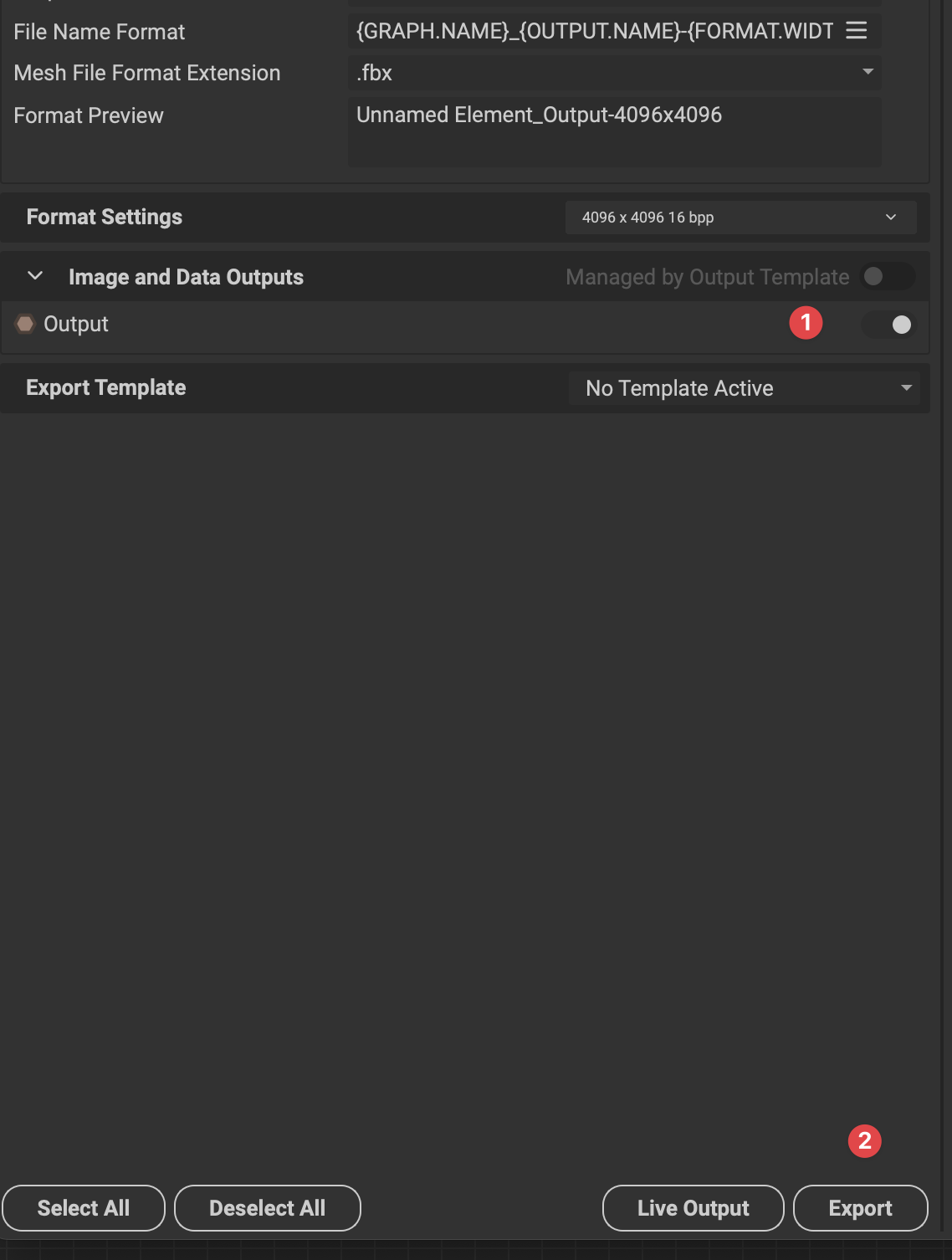Click the red number 1 annotation badge
This screenshot has height=1260, width=952.
806,323
